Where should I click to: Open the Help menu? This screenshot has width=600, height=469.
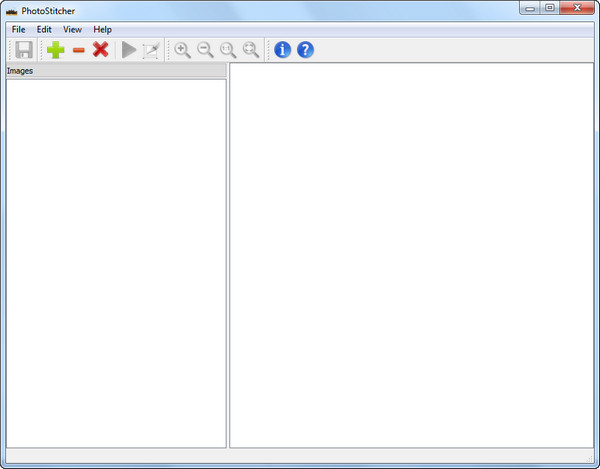(x=103, y=30)
